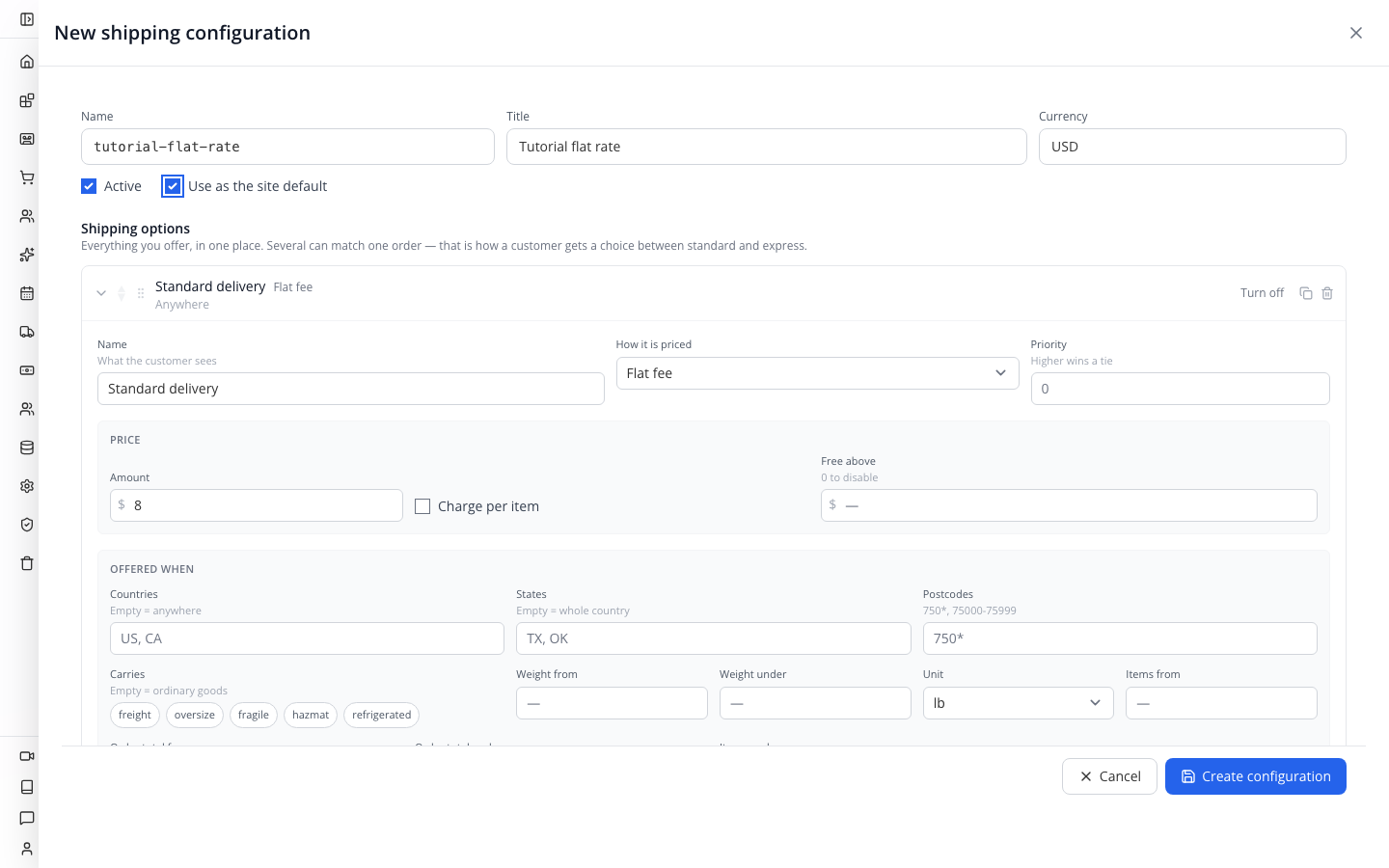Toggle the freight carries chip
Image resolution: width=1389 pixels, height=868 pixels.
(135, 715)
